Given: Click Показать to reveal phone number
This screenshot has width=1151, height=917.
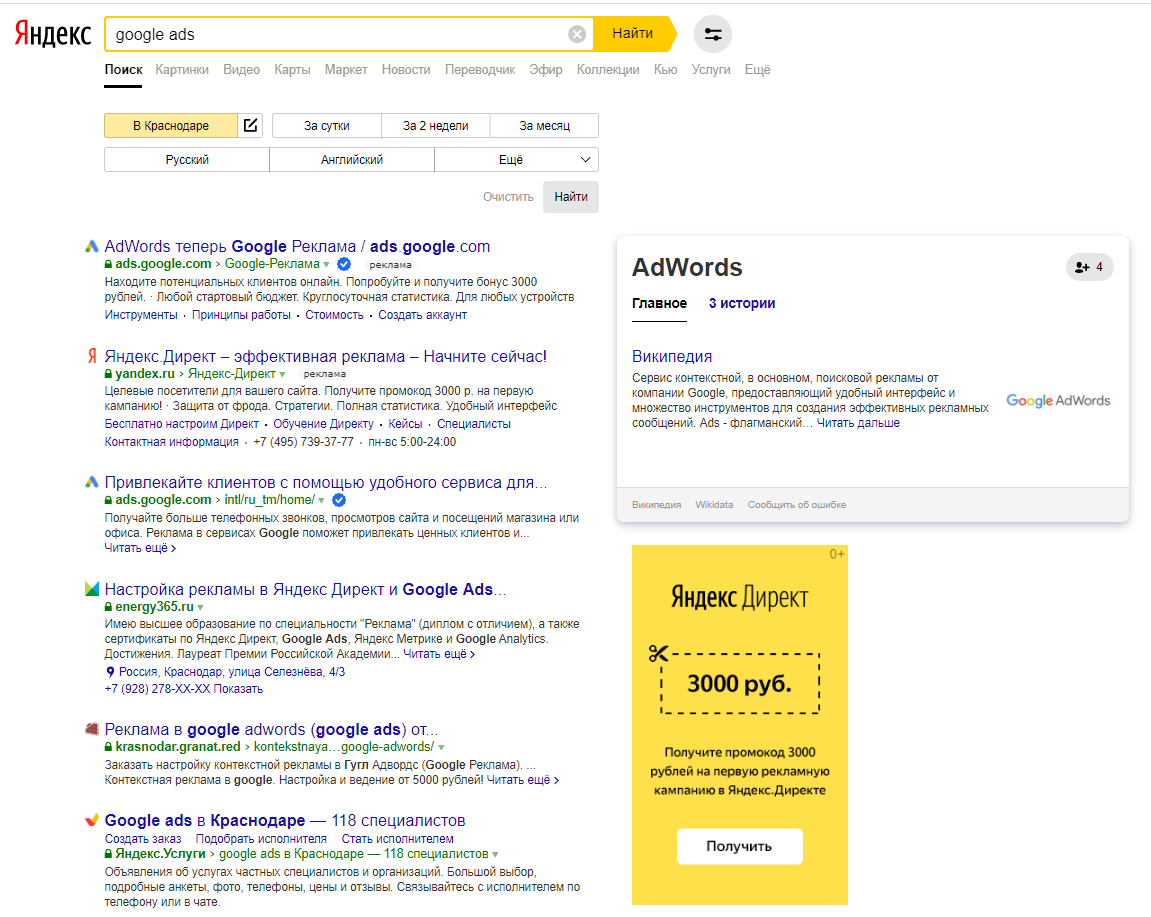Looking at the screenshot, I should click(238, 689).
